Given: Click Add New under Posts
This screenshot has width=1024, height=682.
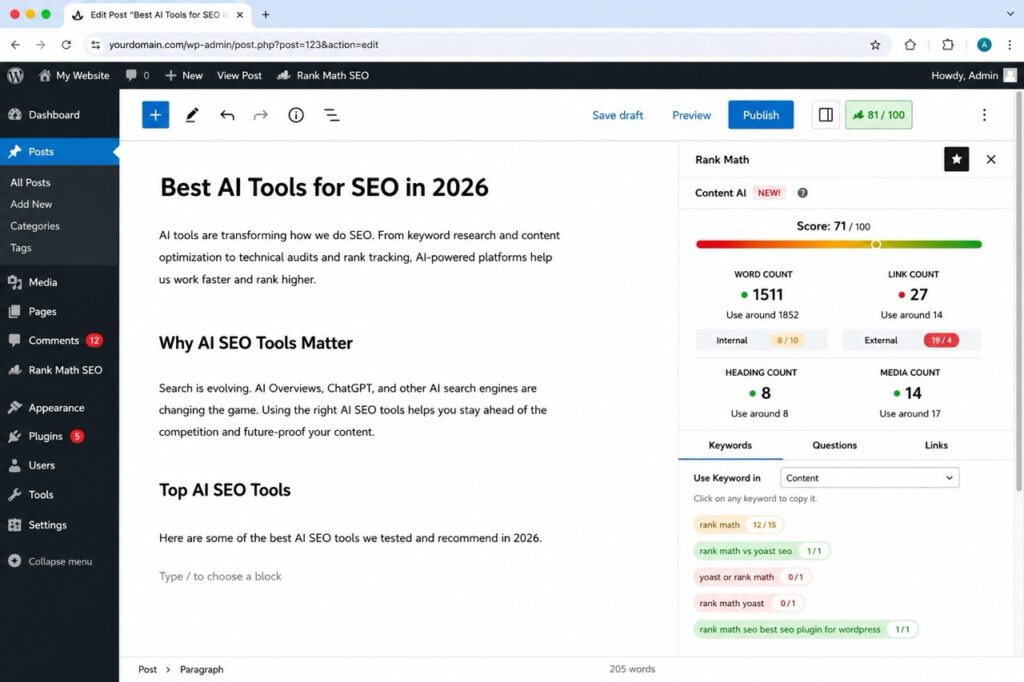Looking at the screenshot, I should [31, 204].
